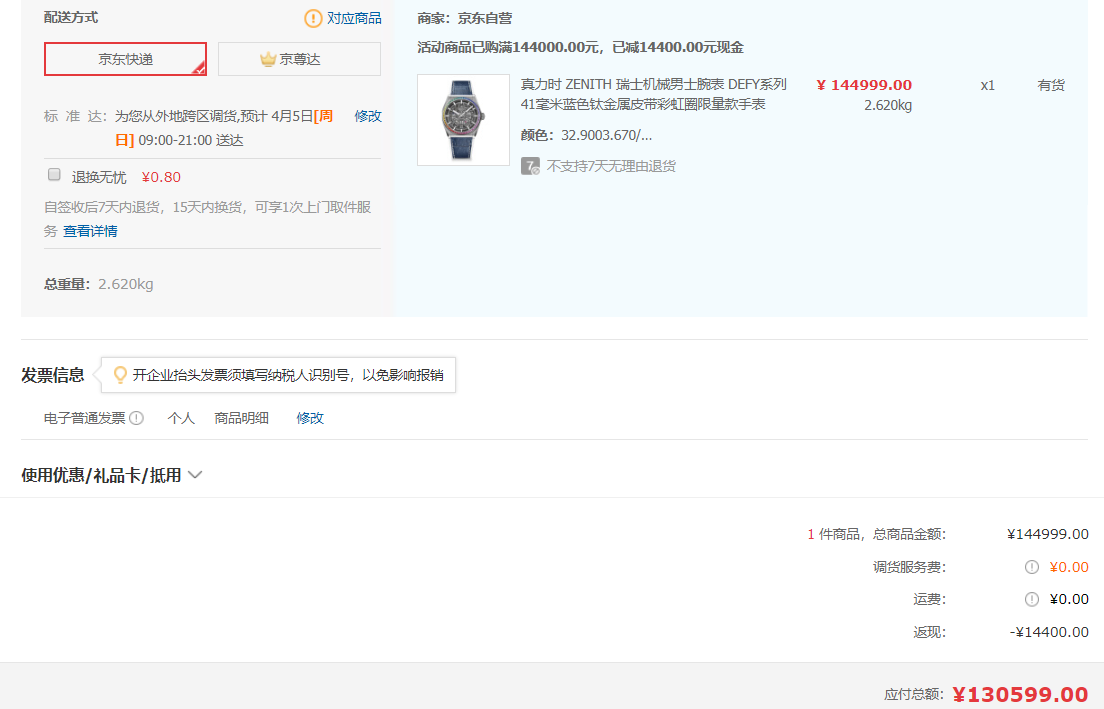Click the no 7-day return icon
Viewport: 1104px width, 709px height.
[x=530, y=166]
